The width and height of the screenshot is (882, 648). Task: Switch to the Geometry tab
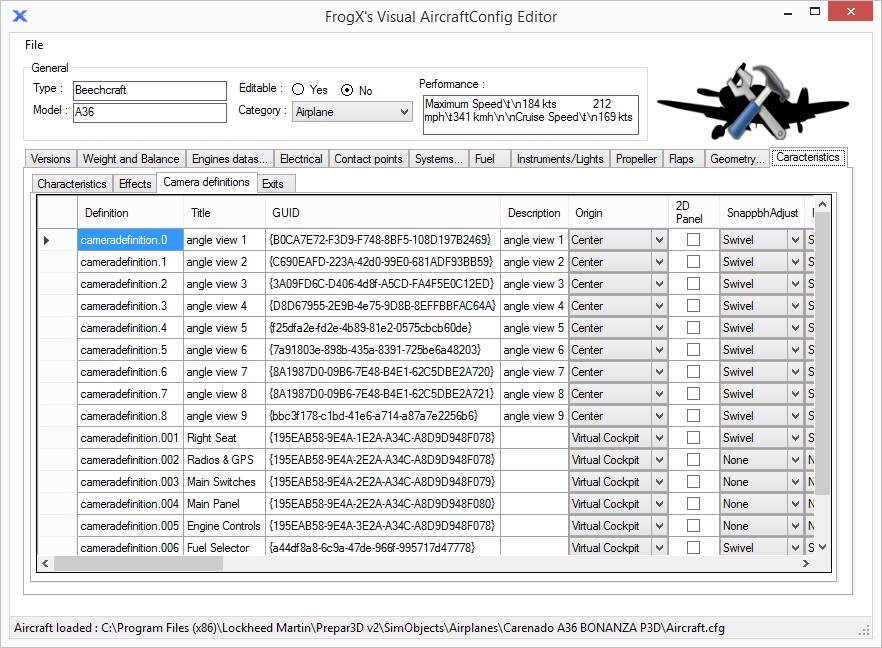pyautogui.click(x=737, y=159)
